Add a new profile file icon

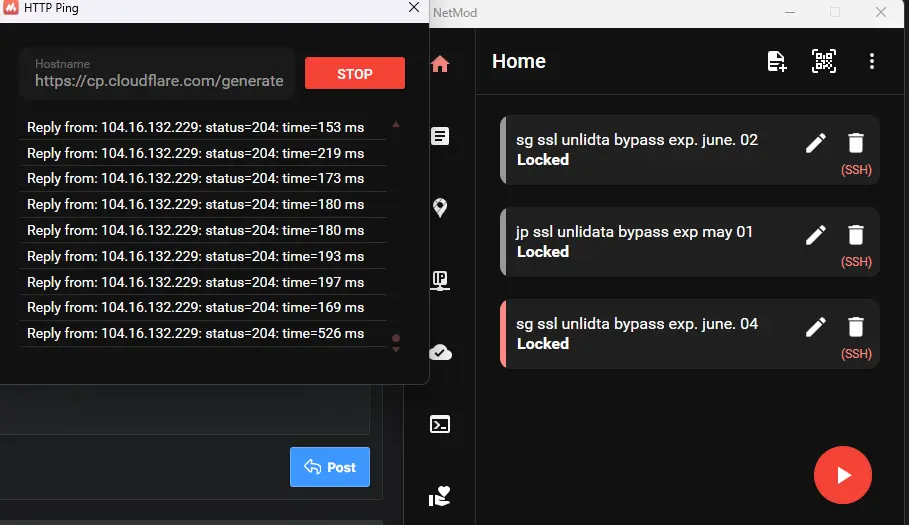[x=776, y=61]
